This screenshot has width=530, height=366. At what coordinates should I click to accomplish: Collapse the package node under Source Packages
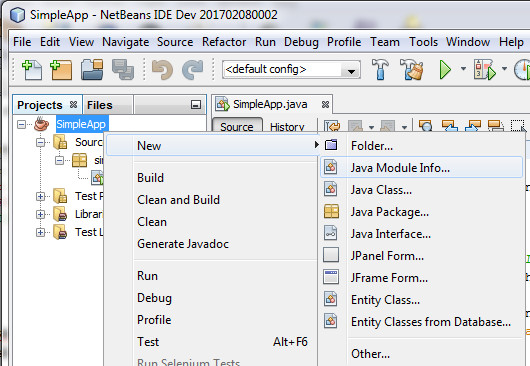[59, 160]
